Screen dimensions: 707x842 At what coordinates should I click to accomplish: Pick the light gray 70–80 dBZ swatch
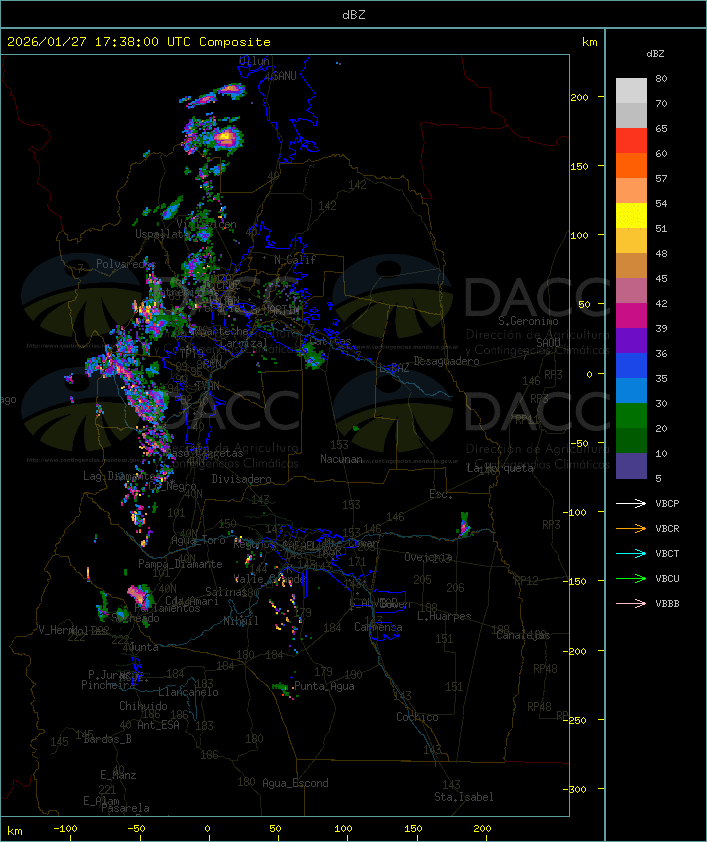click(x=631, y=91)
